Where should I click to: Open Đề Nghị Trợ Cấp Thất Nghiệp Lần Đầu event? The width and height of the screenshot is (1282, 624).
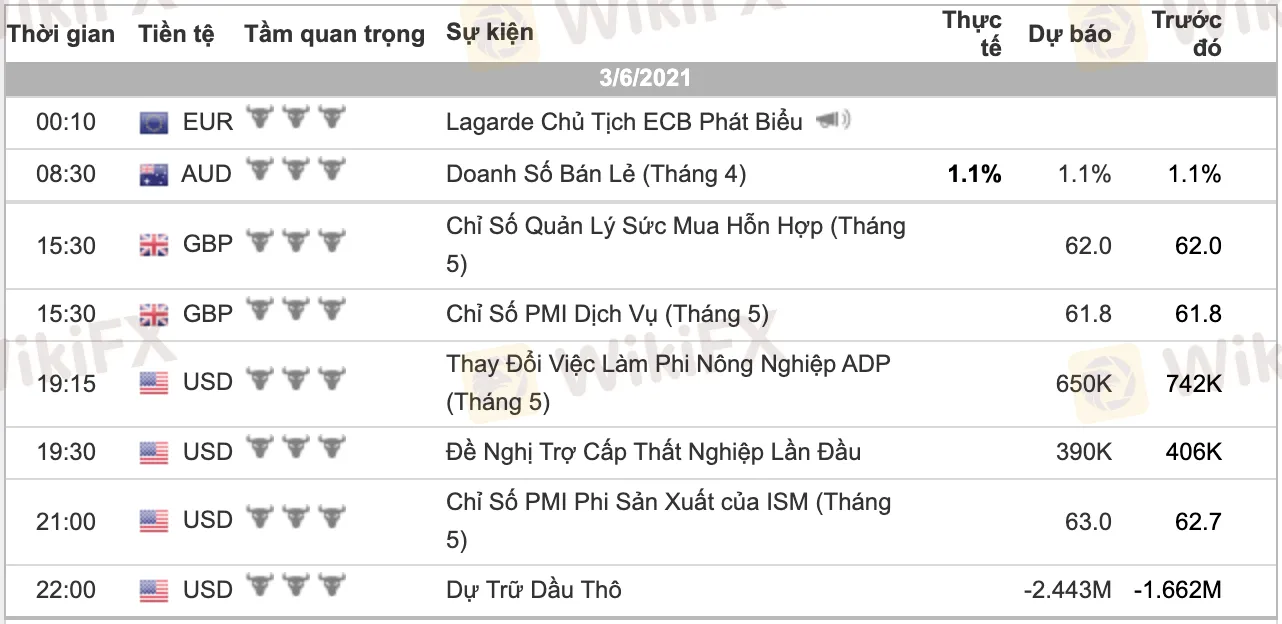[653, 452]
